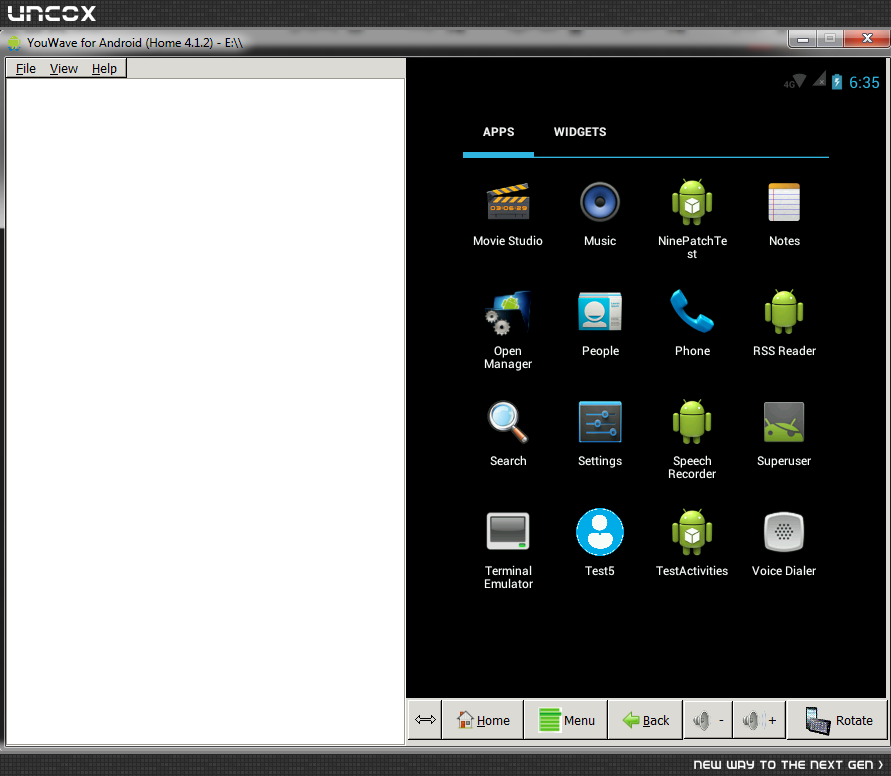891x776 pixels.
Task: Close the YouWave window
Action: click(x=867, y=39)
